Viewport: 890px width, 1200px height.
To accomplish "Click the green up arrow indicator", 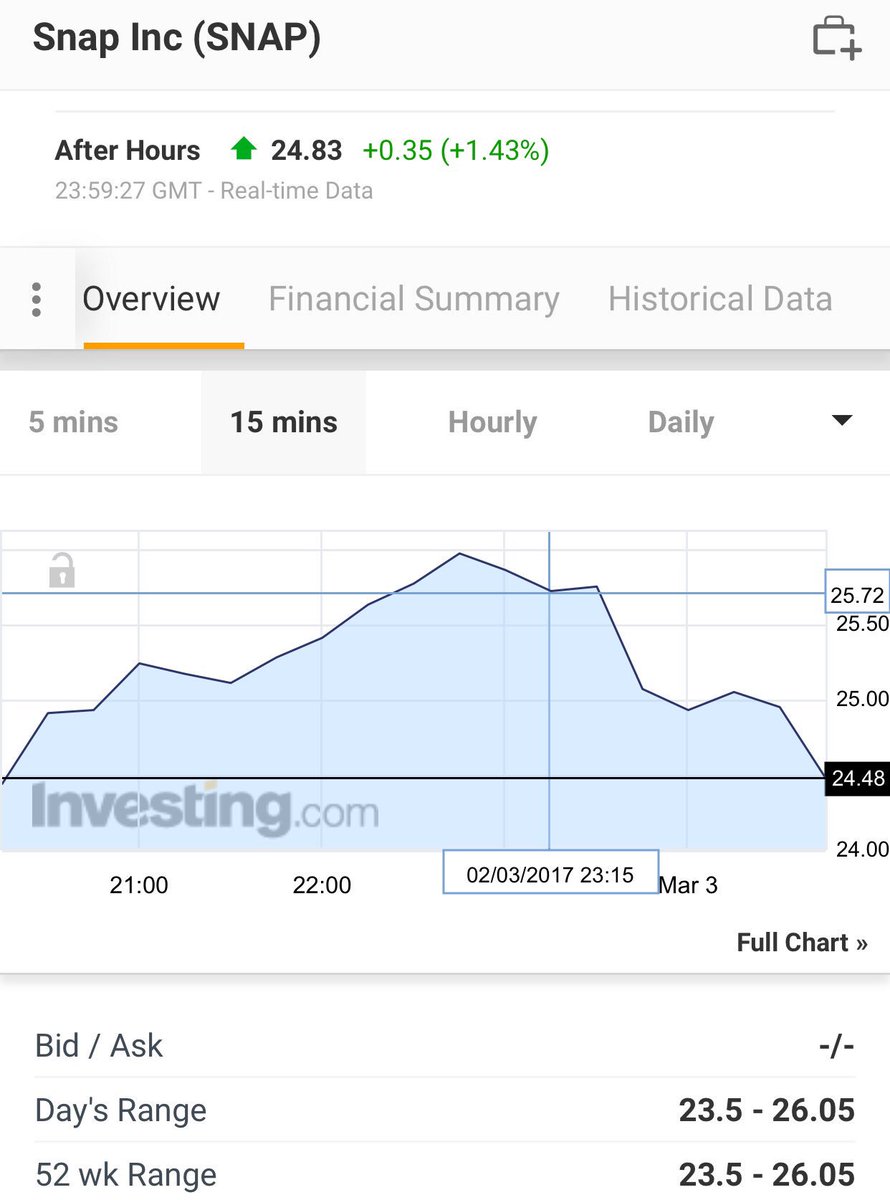I will (243, 150).
